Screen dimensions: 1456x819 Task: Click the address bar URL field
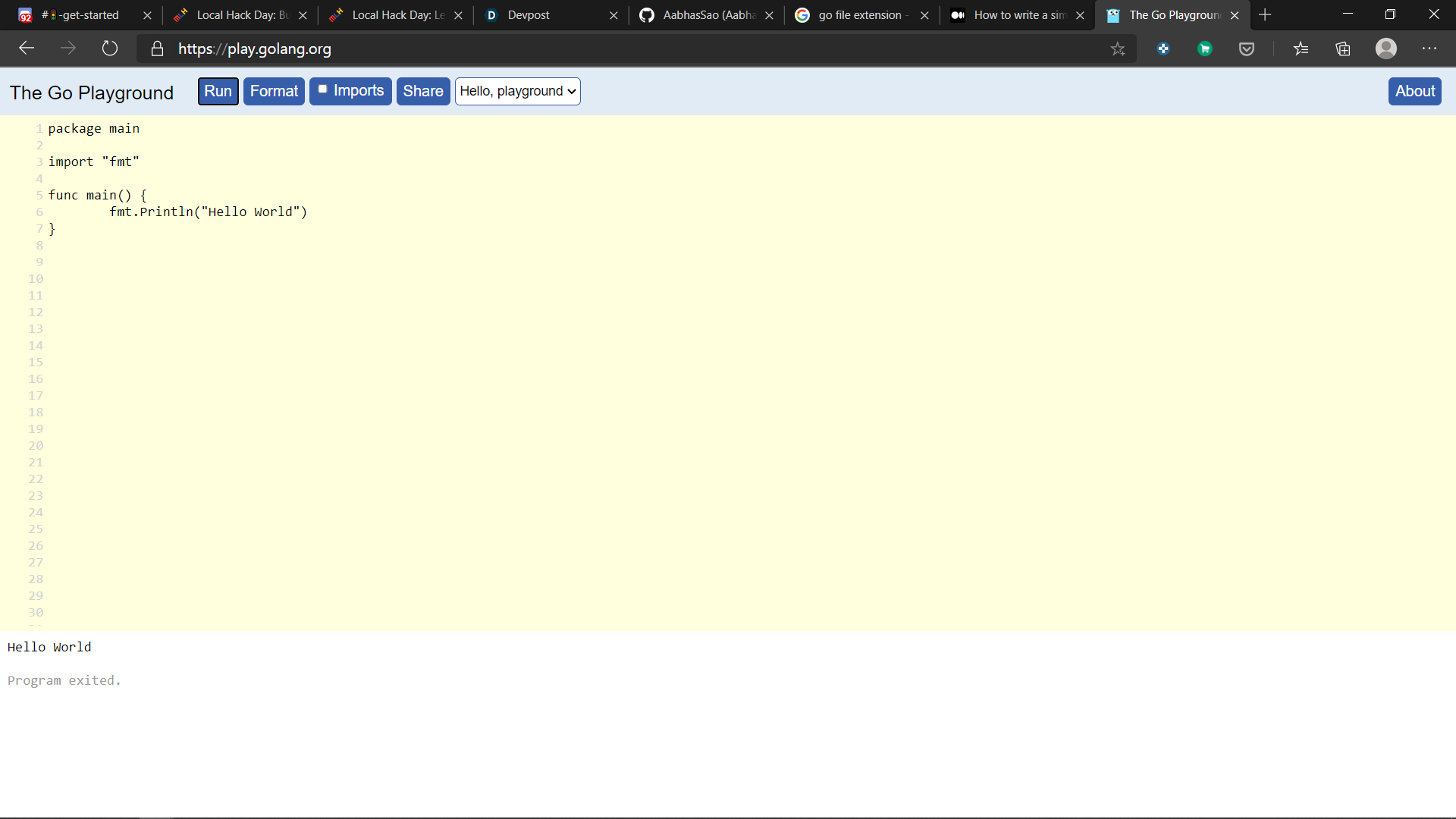coord(607,49)
